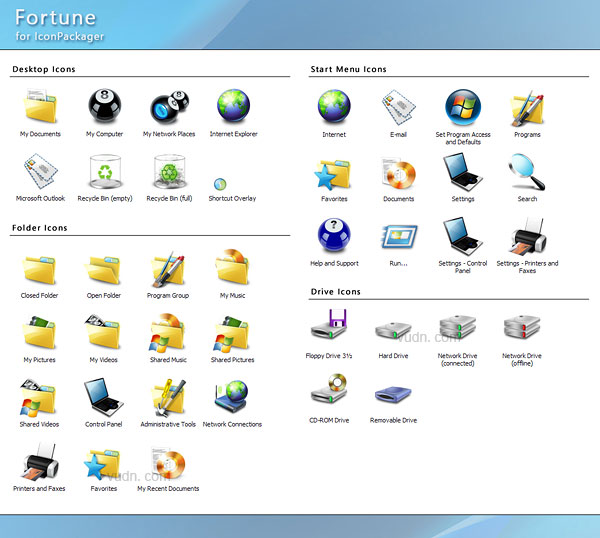Click the Settings laptop icon
Screen dimensions: 600x538
[463, 172]
